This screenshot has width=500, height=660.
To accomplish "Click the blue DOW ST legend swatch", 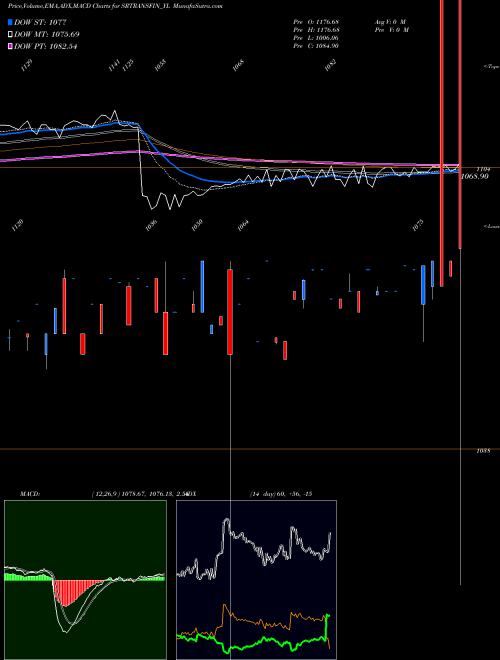I will [10, 22].
